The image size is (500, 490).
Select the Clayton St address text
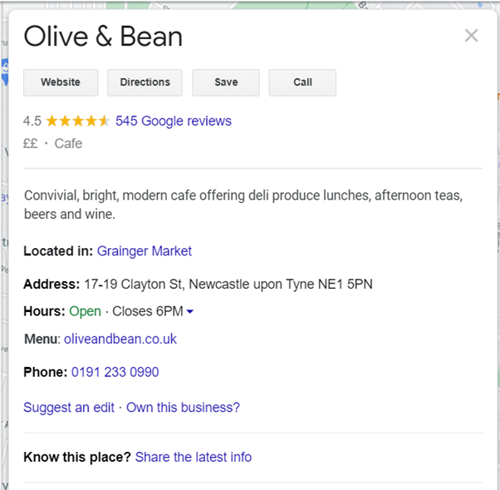tap(228, 284)
